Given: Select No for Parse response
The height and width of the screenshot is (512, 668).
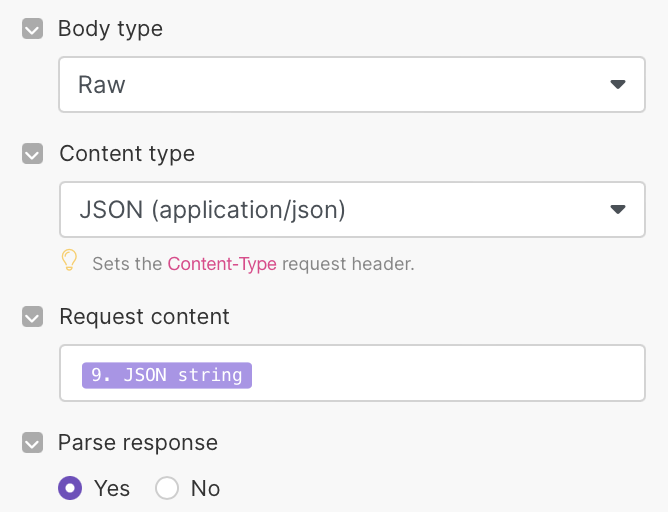Looking at the screenshot, I should coord(167,488).
